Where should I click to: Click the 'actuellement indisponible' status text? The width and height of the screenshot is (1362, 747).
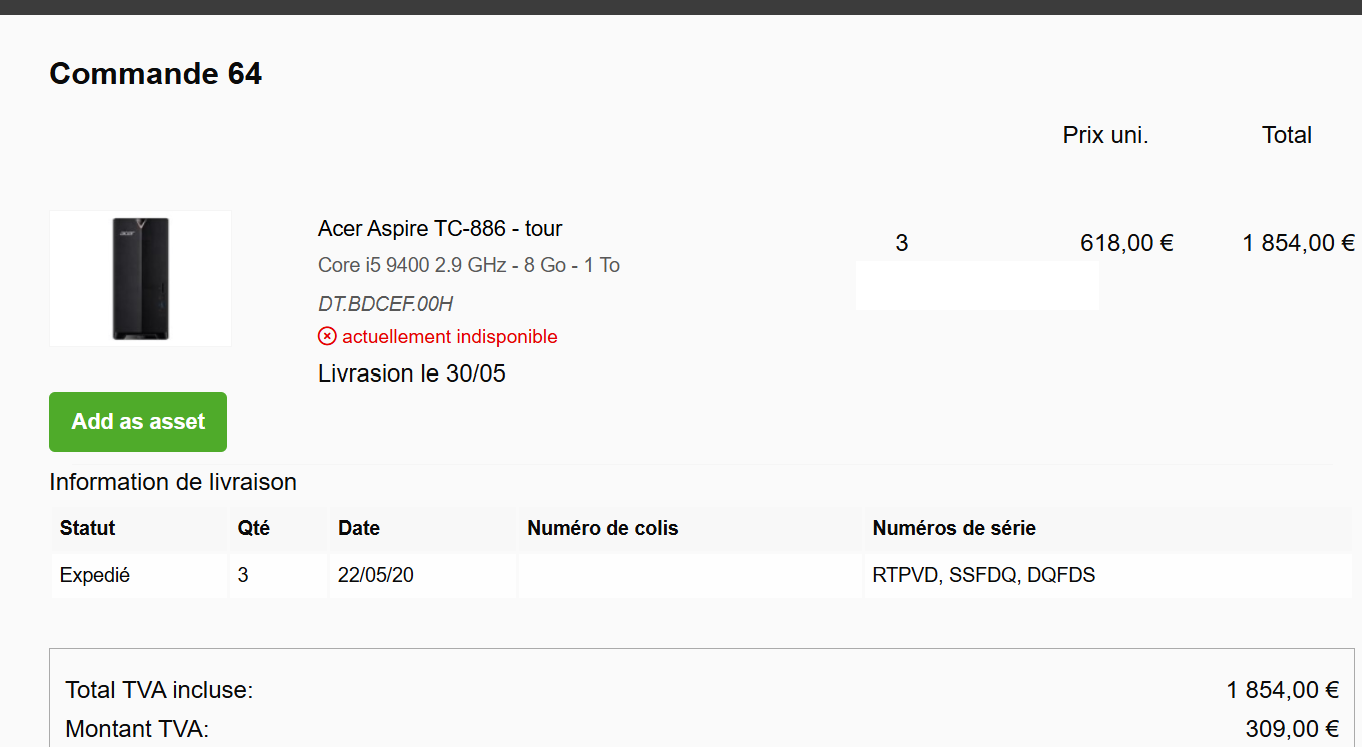coord(449,337)
